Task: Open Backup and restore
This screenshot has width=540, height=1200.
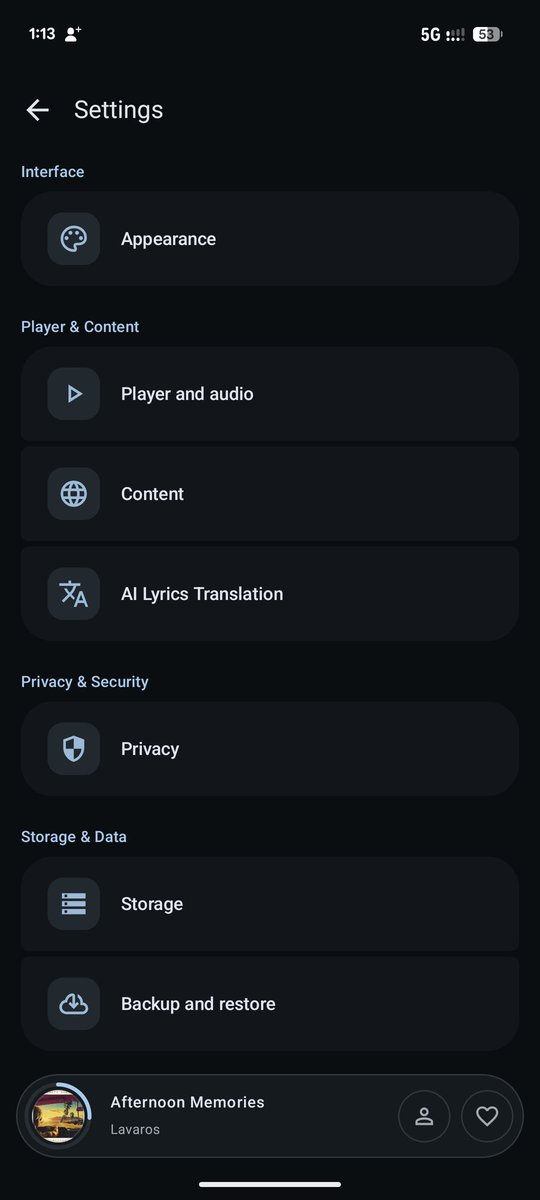Action: tap(270, 1004)
